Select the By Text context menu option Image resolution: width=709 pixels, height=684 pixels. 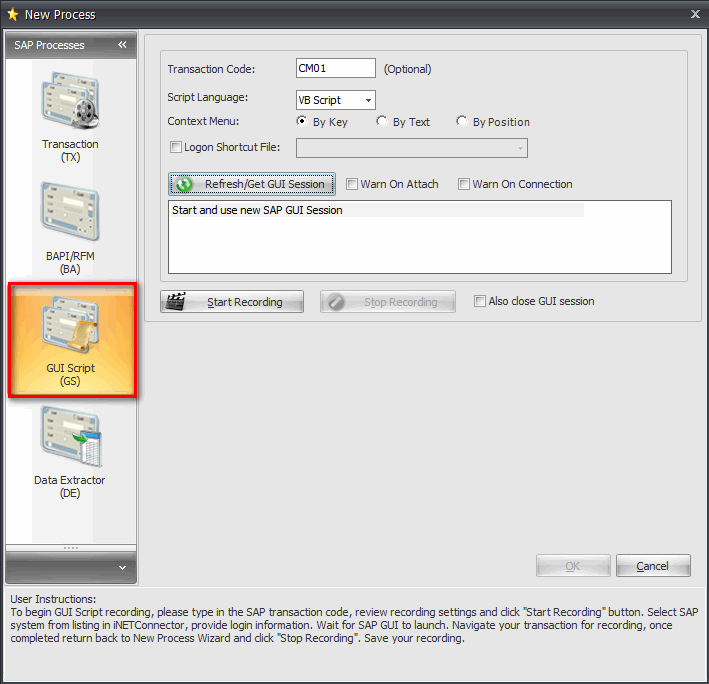(x=382, y=121)
